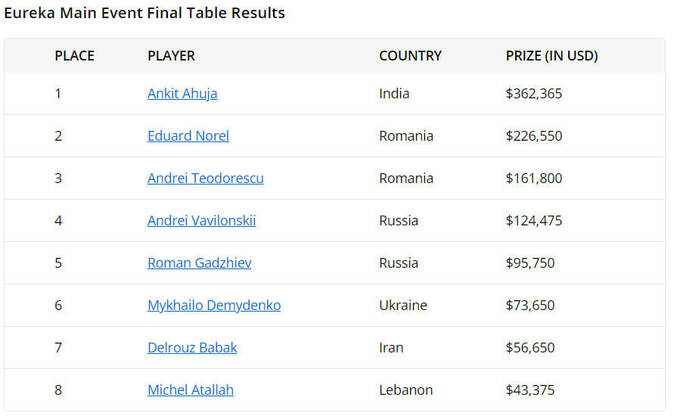Click the PRIZE (IN USD) column header
Screen dimensions: 680x419
point(552,56)
